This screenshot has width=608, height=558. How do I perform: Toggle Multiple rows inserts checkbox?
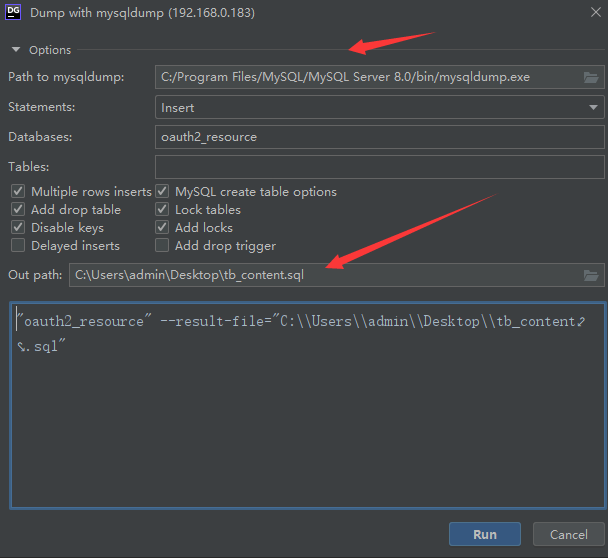pyautogui.click(x=18, y=191)
